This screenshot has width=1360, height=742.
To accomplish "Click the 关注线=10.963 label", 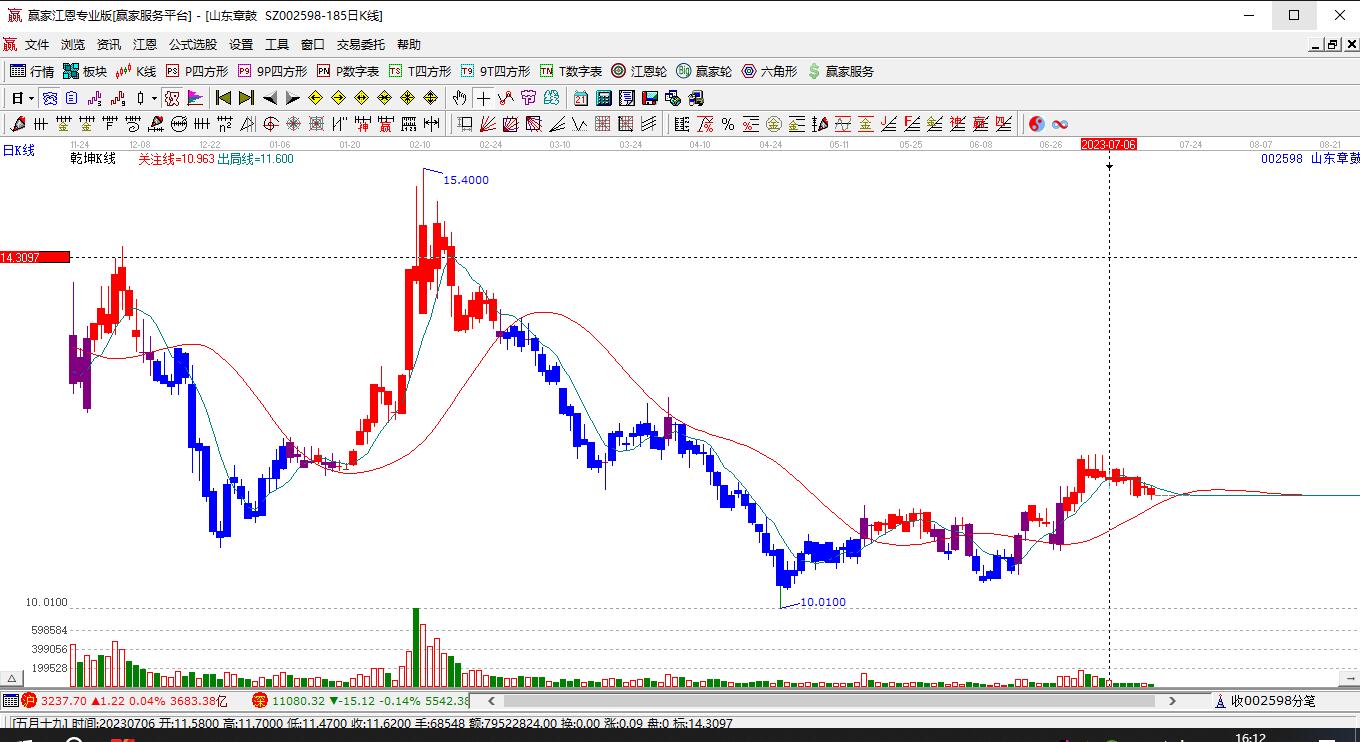I will [176, 158].
